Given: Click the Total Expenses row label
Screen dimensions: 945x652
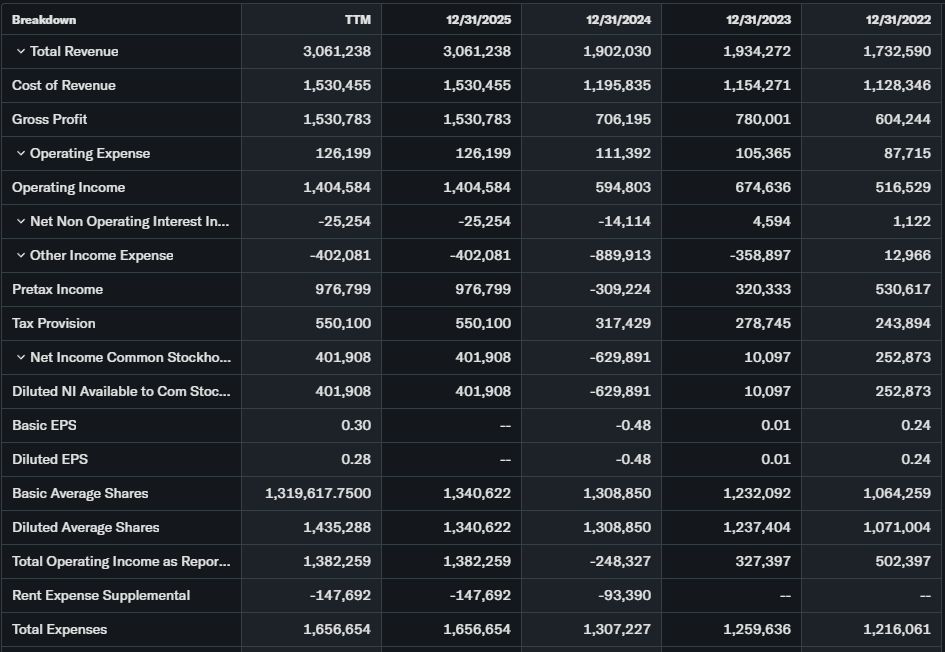Looking at the screenshot, I should coord(60,630).
